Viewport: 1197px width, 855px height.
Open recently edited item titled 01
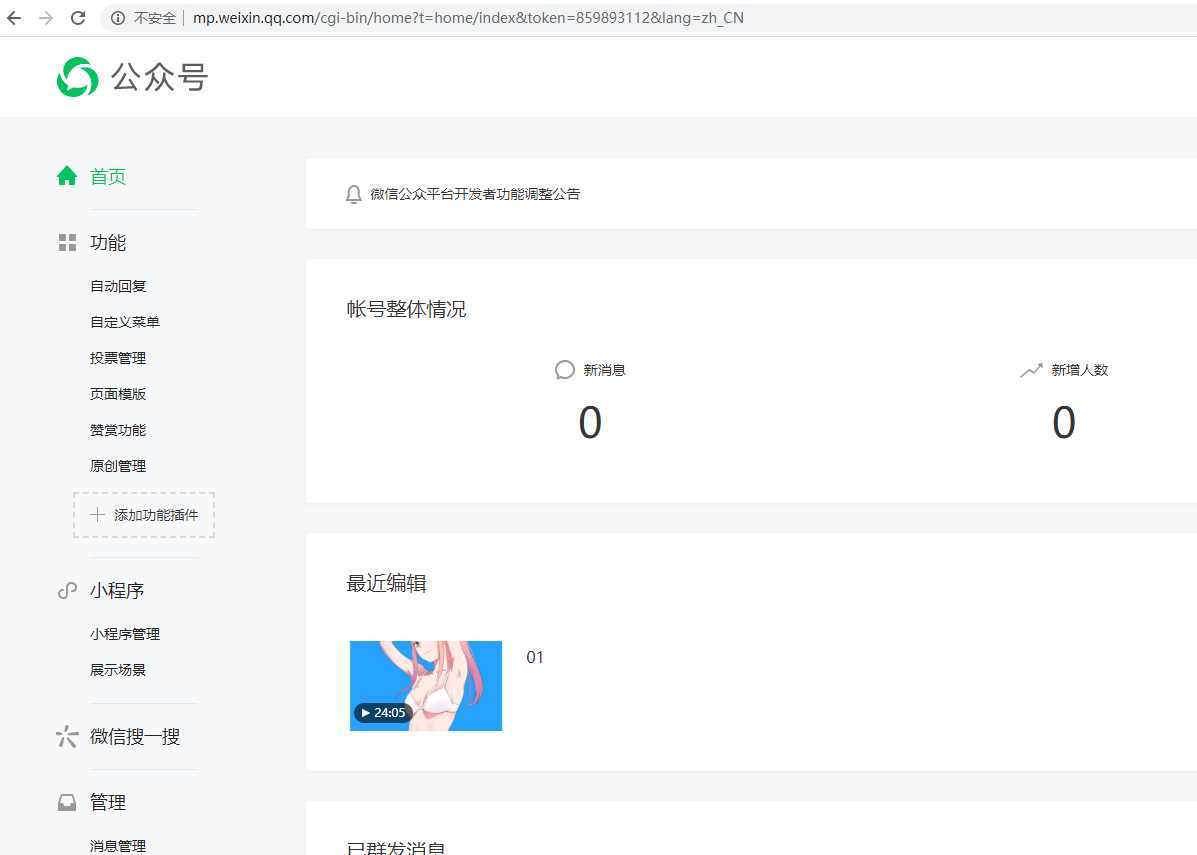coord(535,657)
